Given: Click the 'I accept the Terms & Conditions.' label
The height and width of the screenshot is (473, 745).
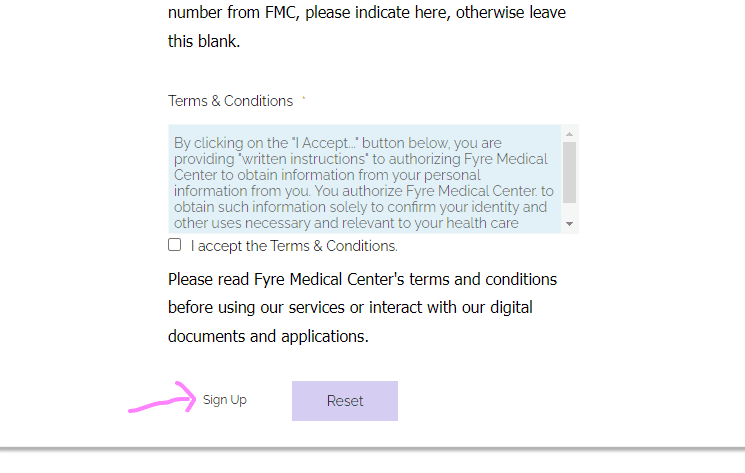Looking at the screenshot, I should 294,246.
